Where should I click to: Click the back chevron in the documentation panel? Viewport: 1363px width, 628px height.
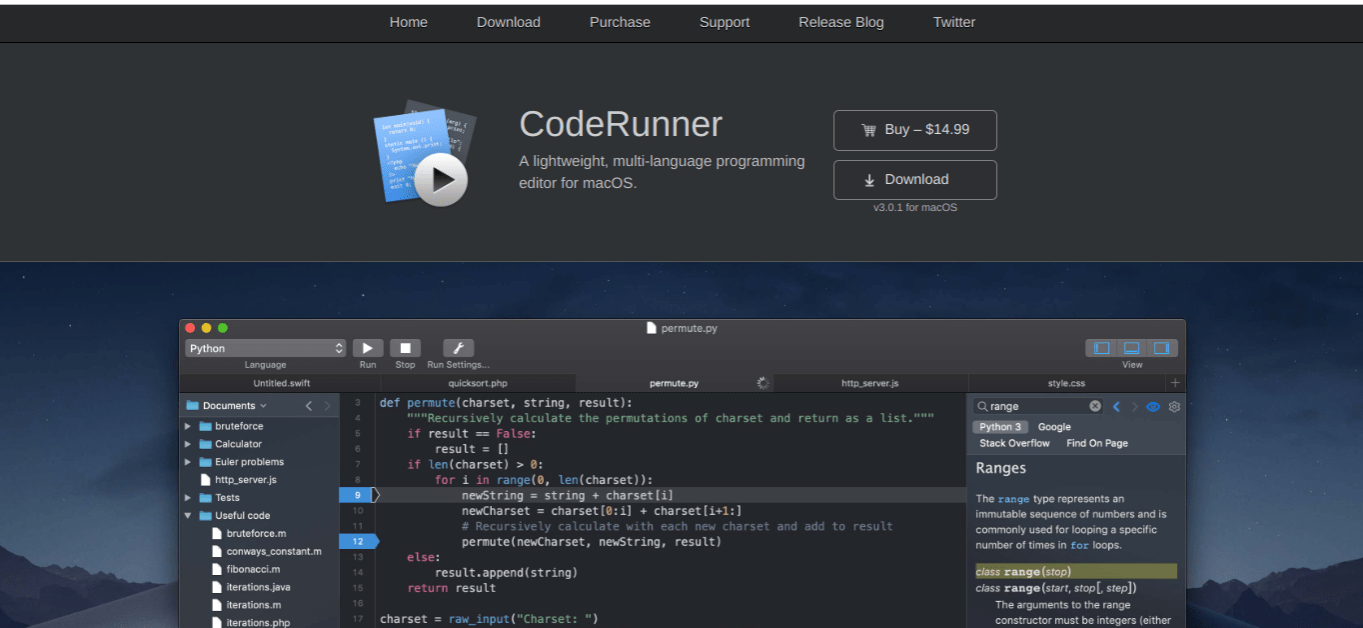tap(1116, 406)
